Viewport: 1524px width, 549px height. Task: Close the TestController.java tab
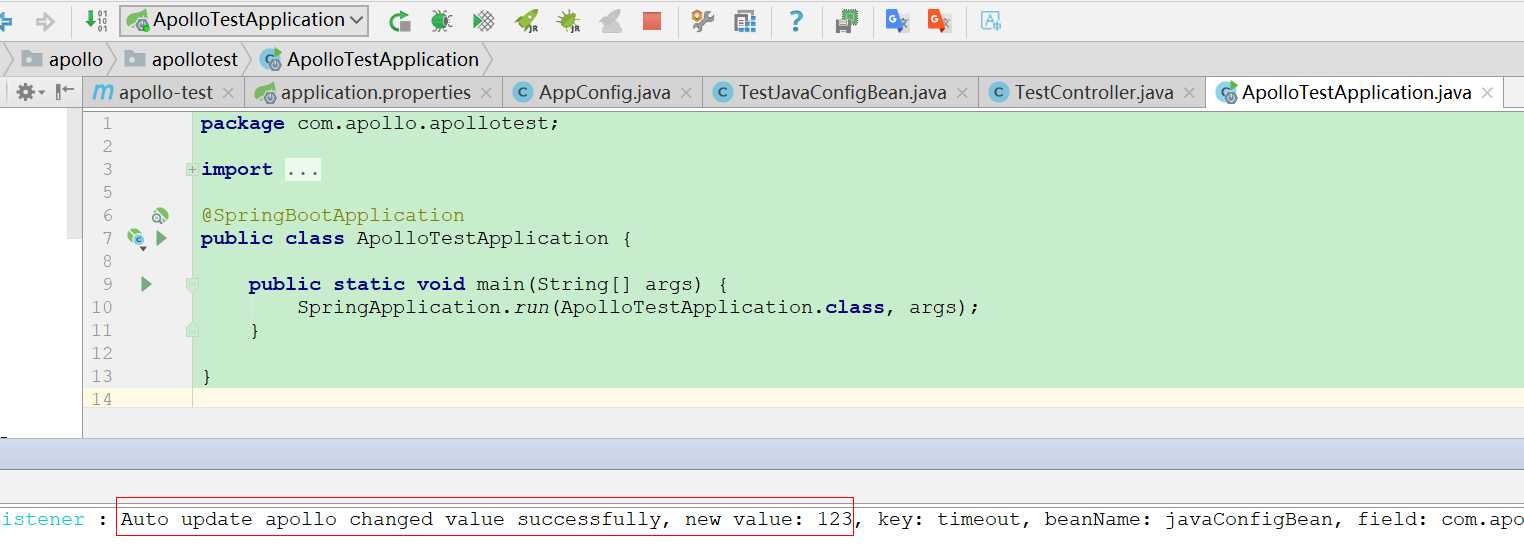pyautogui.click(x=1189, y=93)
